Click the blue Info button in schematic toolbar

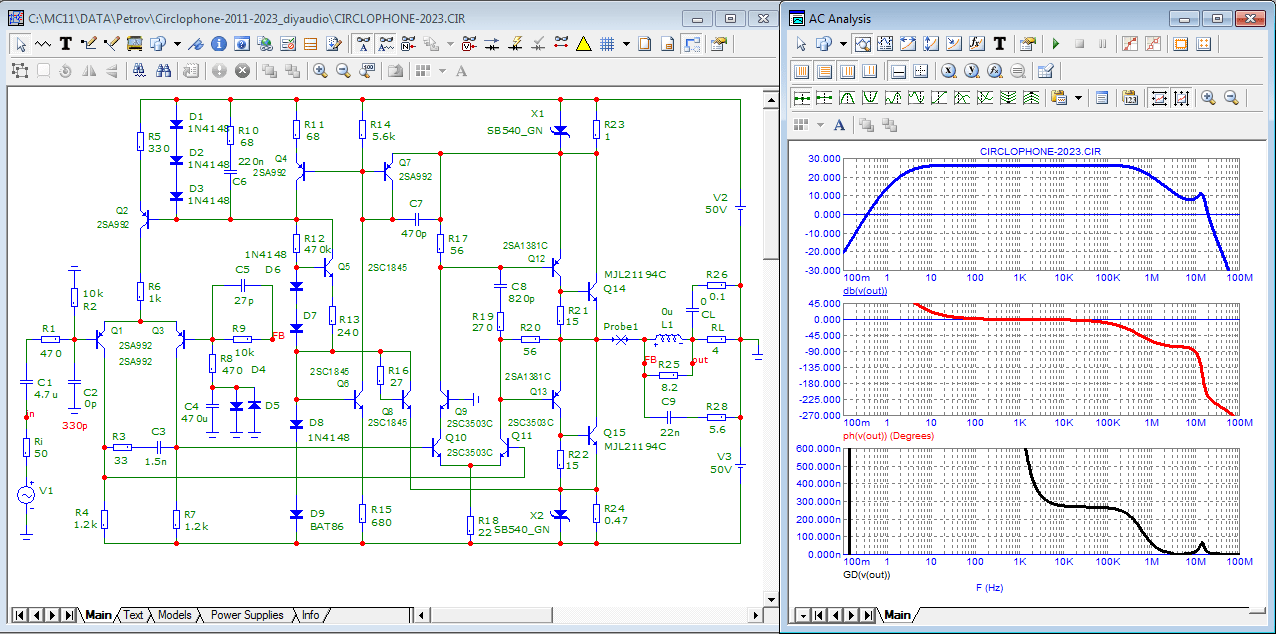[x=218, y=44]
